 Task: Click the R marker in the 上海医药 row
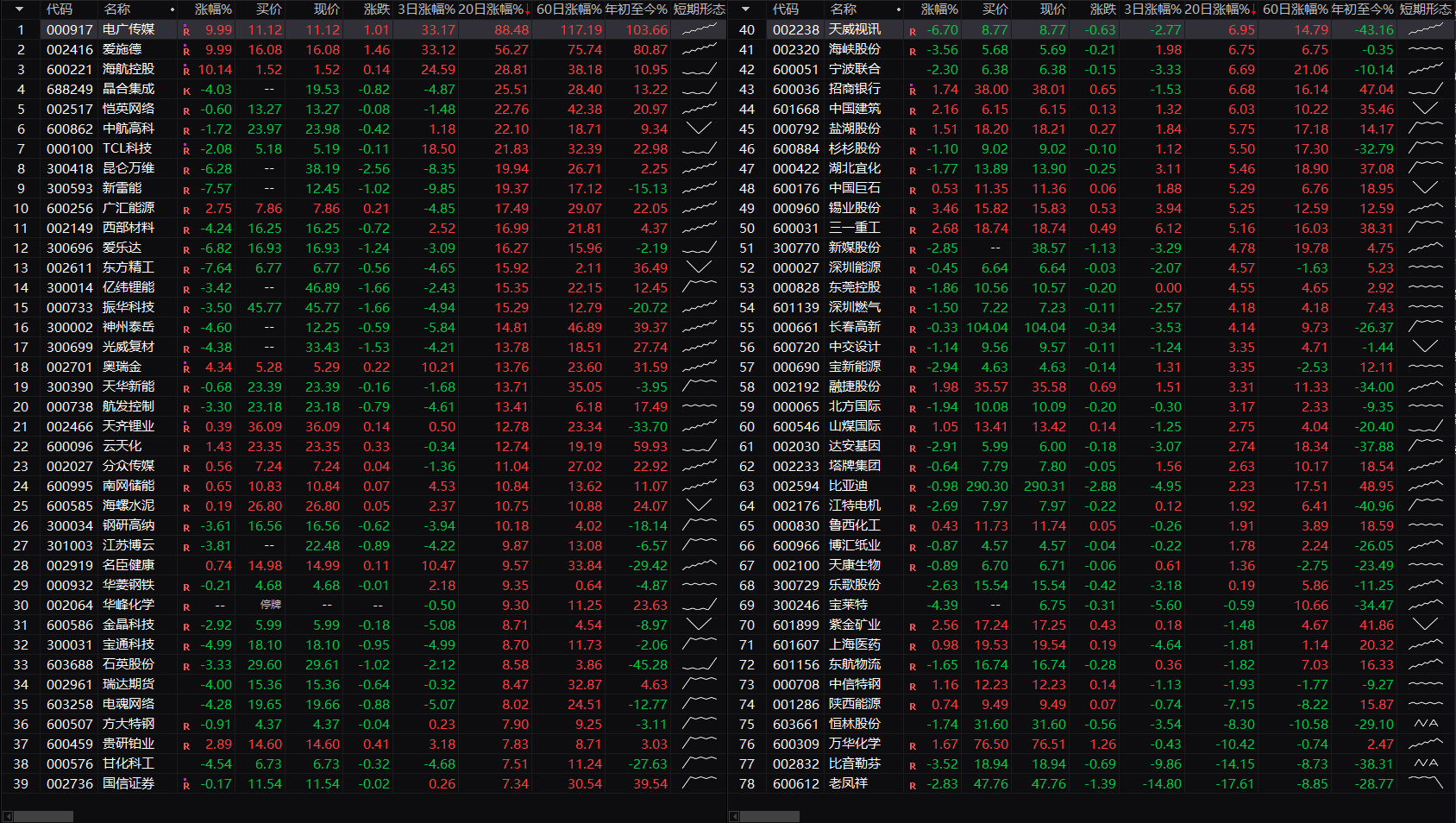tap(913, 646)
